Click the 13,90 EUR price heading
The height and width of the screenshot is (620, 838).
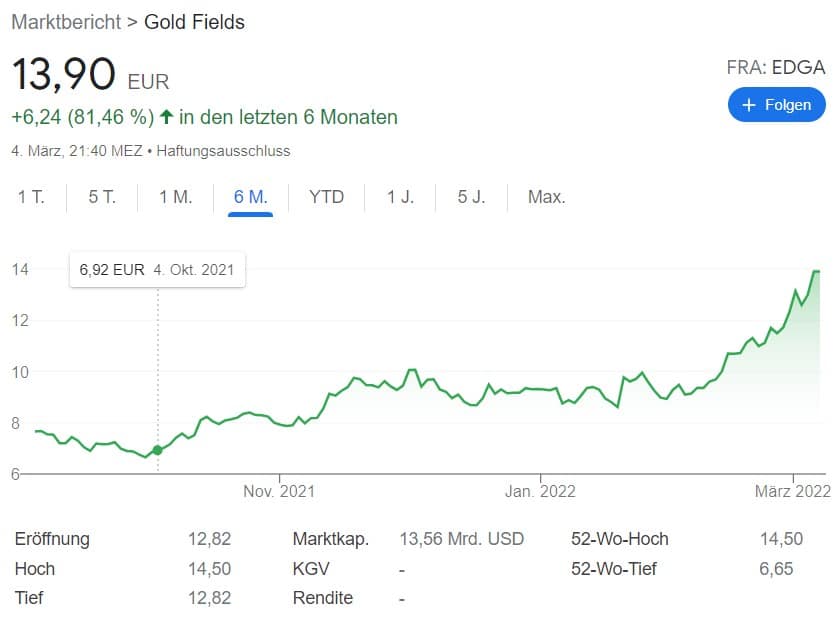[90, 77]
